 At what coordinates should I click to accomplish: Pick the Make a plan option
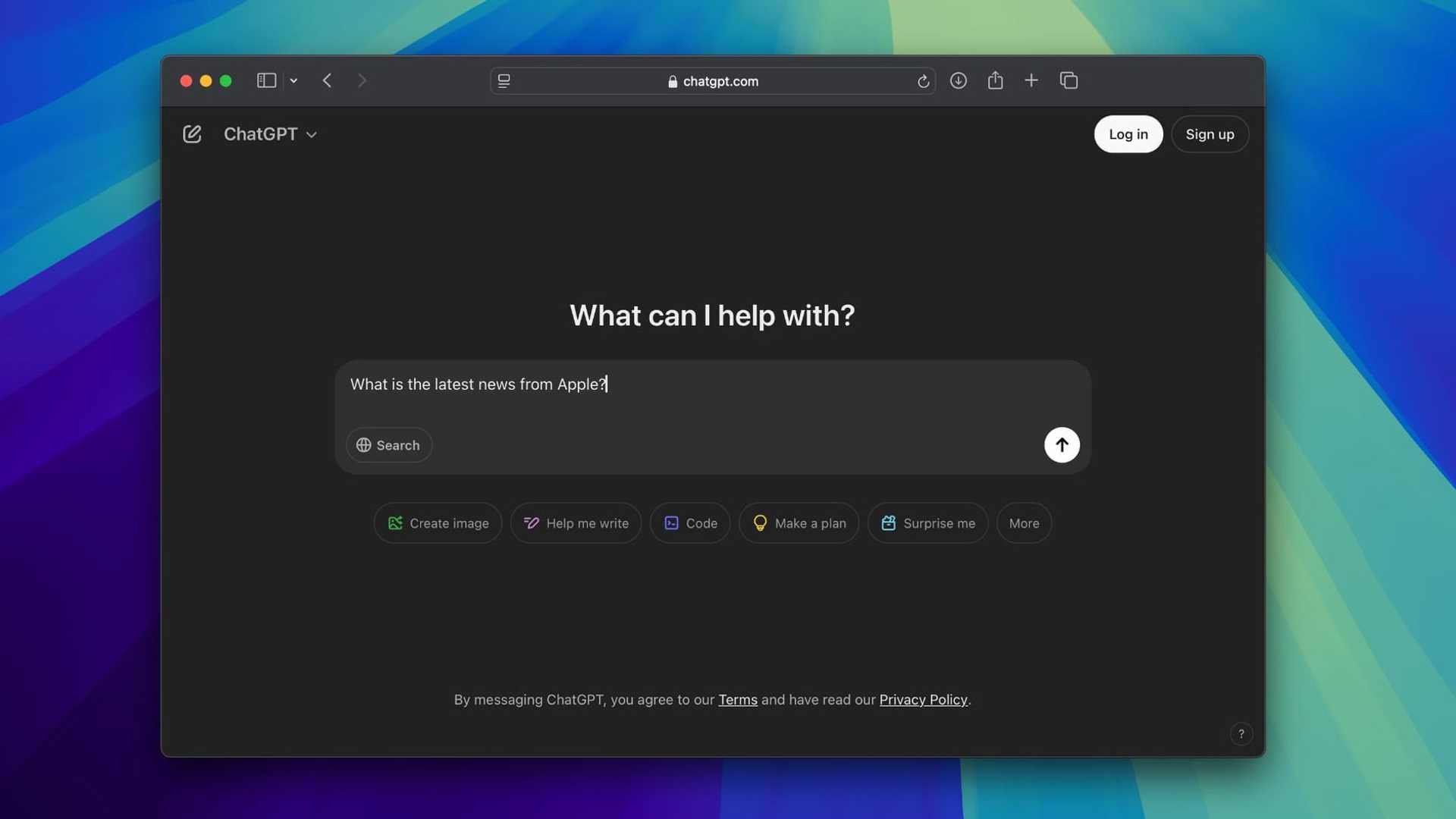799,522
